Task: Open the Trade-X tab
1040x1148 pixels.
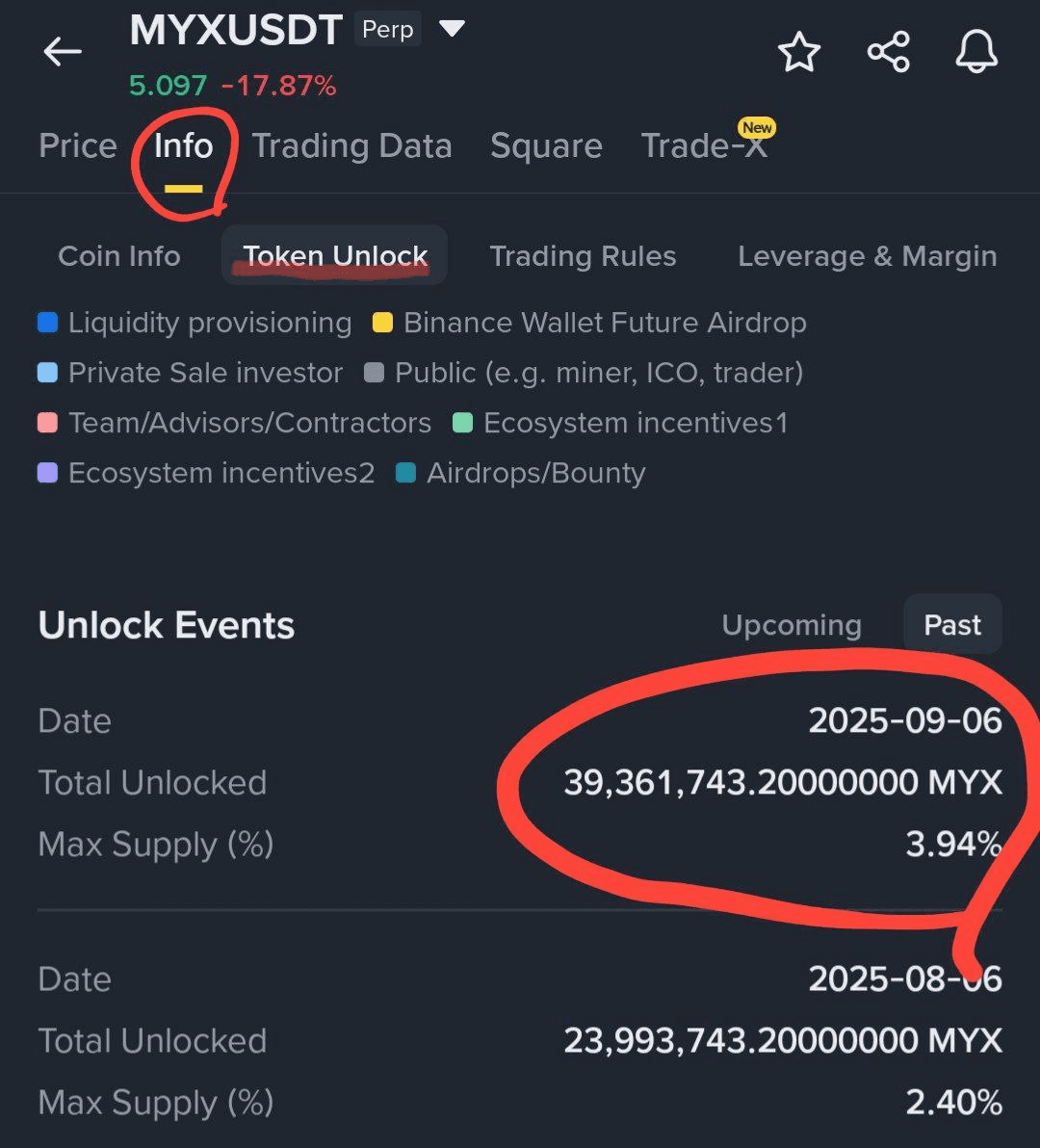Action: (x=704, y=146)
